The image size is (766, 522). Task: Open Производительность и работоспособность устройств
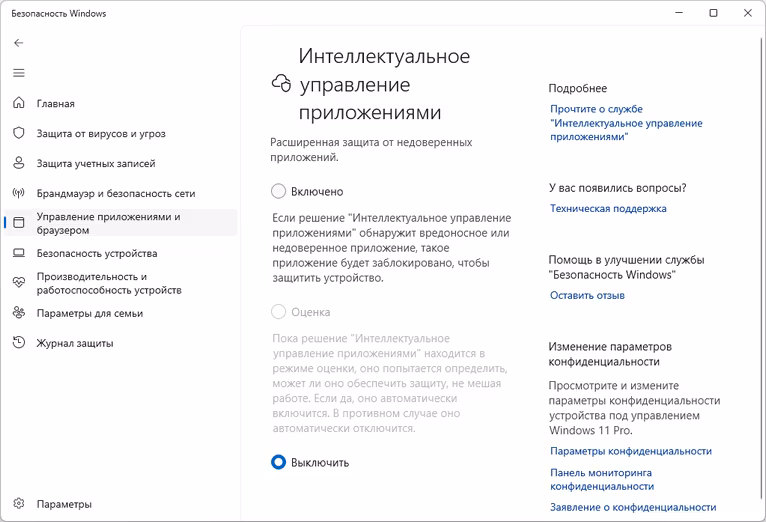click(109, 283)
